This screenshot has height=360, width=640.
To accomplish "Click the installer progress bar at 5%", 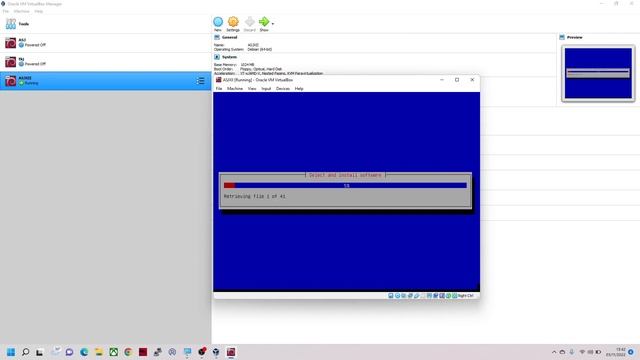I will [x=345, y=185].
